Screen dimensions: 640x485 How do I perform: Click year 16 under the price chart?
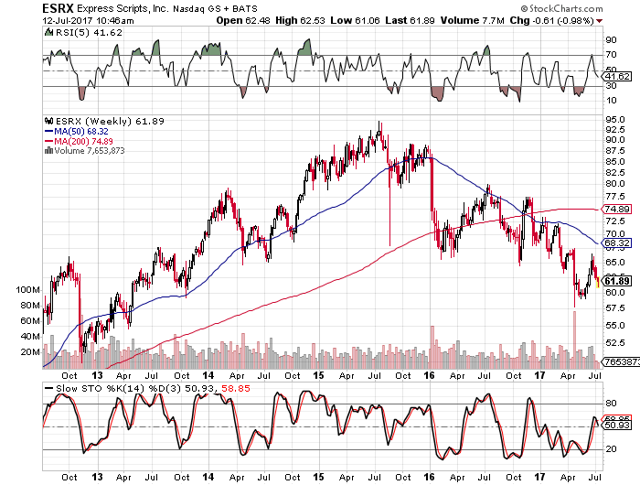(429, 375)
